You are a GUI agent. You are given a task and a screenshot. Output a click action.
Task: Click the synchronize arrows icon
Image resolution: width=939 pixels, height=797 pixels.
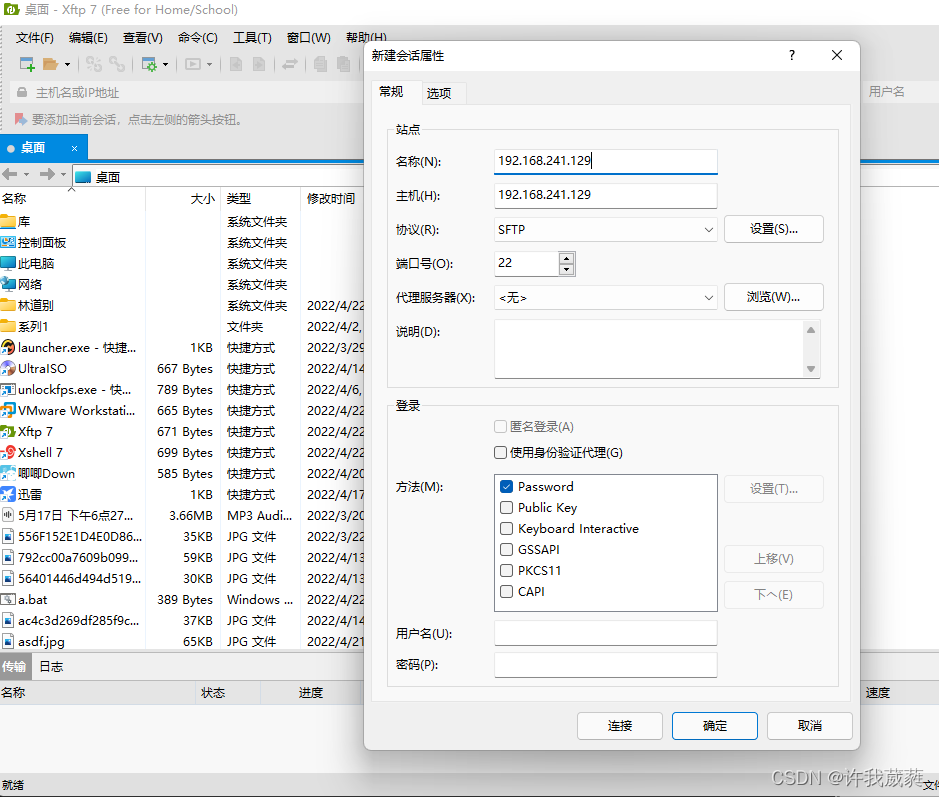pos(290,64)
